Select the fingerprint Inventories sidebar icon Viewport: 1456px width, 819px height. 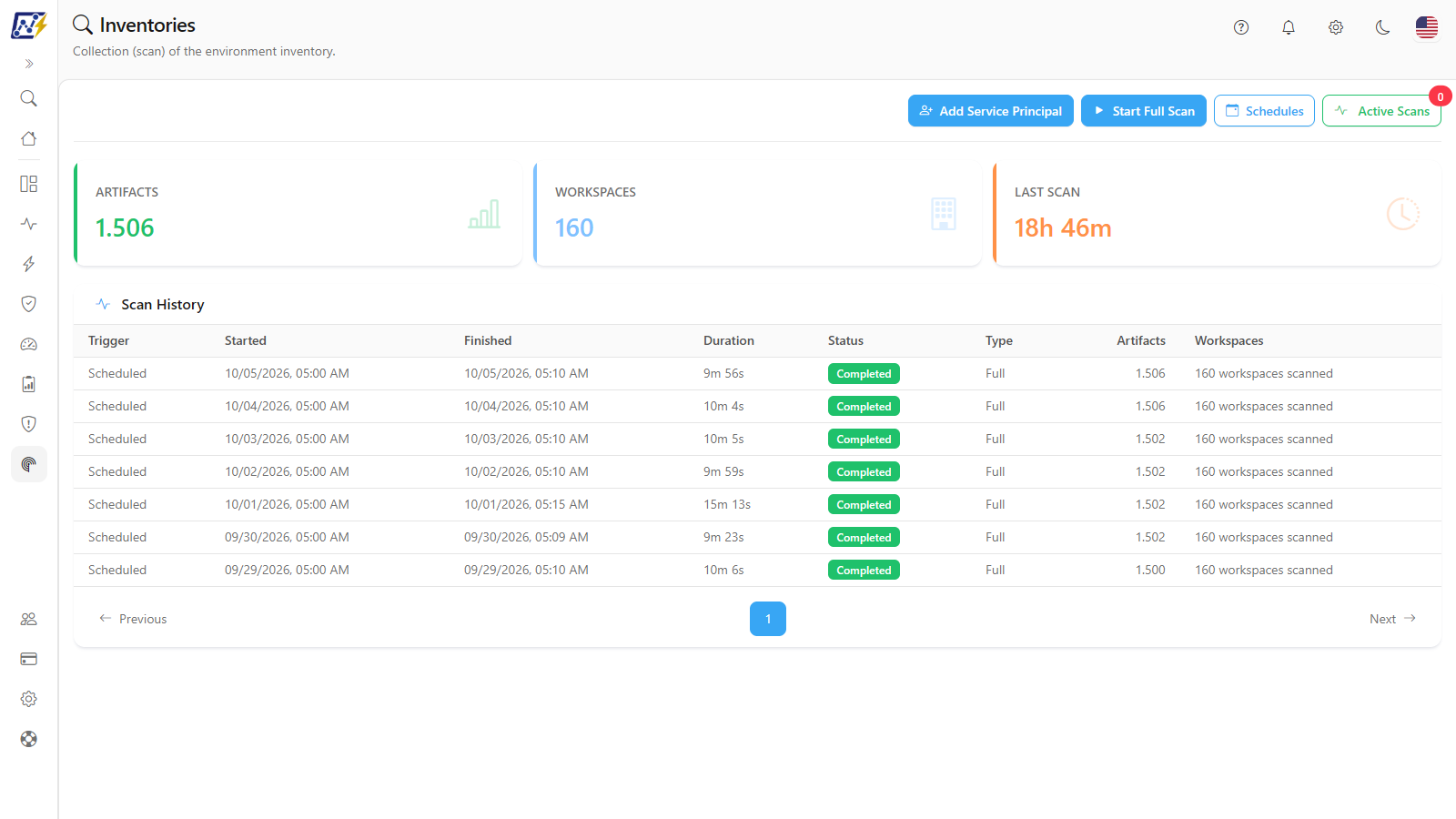[x=29, y=464]
